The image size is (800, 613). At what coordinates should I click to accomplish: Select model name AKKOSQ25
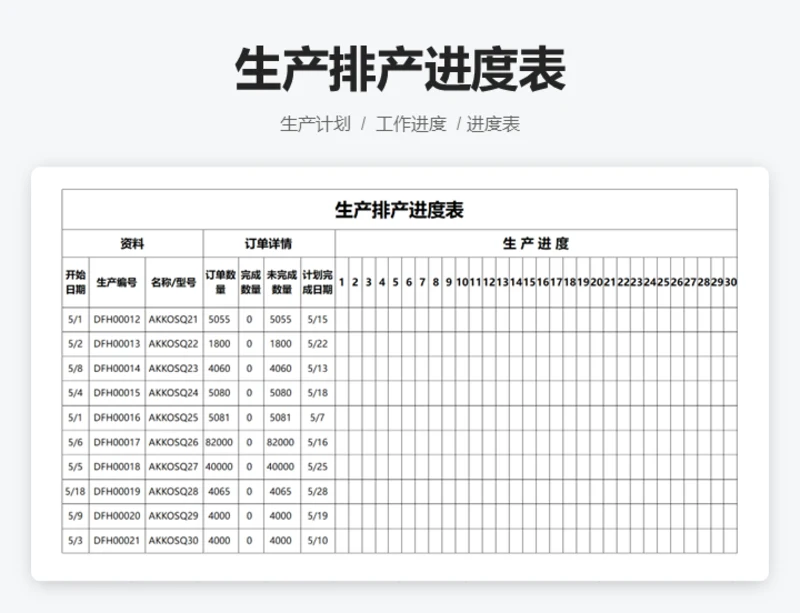[x=173, y=418]
